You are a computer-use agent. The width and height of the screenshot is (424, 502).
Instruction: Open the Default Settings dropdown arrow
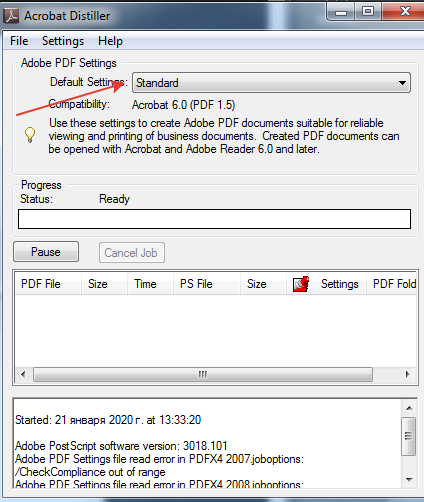click(402, 83)
